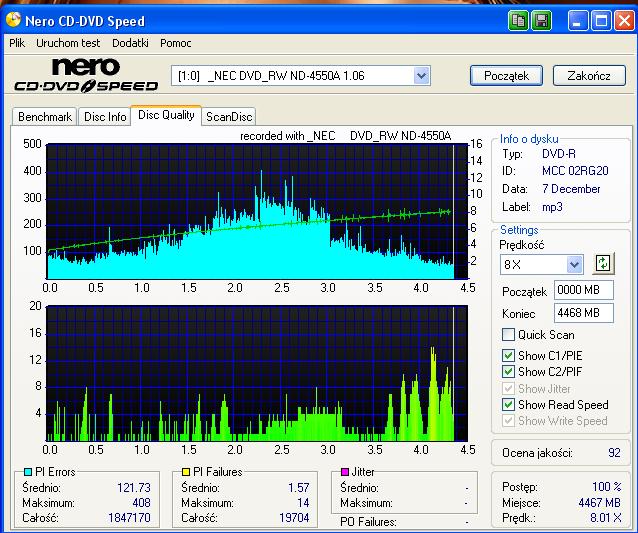Image resolution: width=638 pixels, height=533 pixels.
Task: Switch to the Disc Info tab
Action: click(105, 117)
